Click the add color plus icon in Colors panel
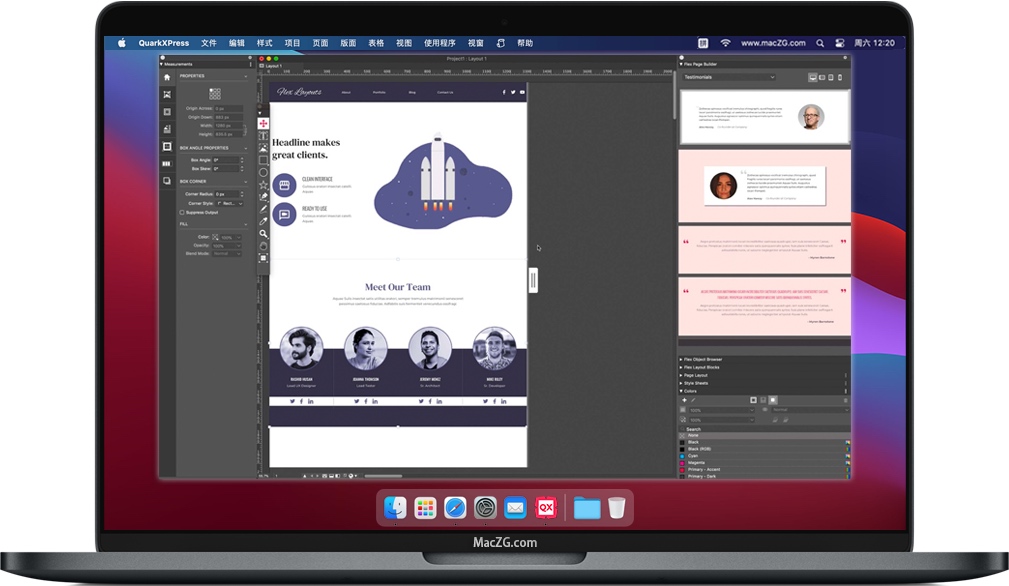Screen dimensions: 1009x586 pyautogui.click(x=684, y=400)
